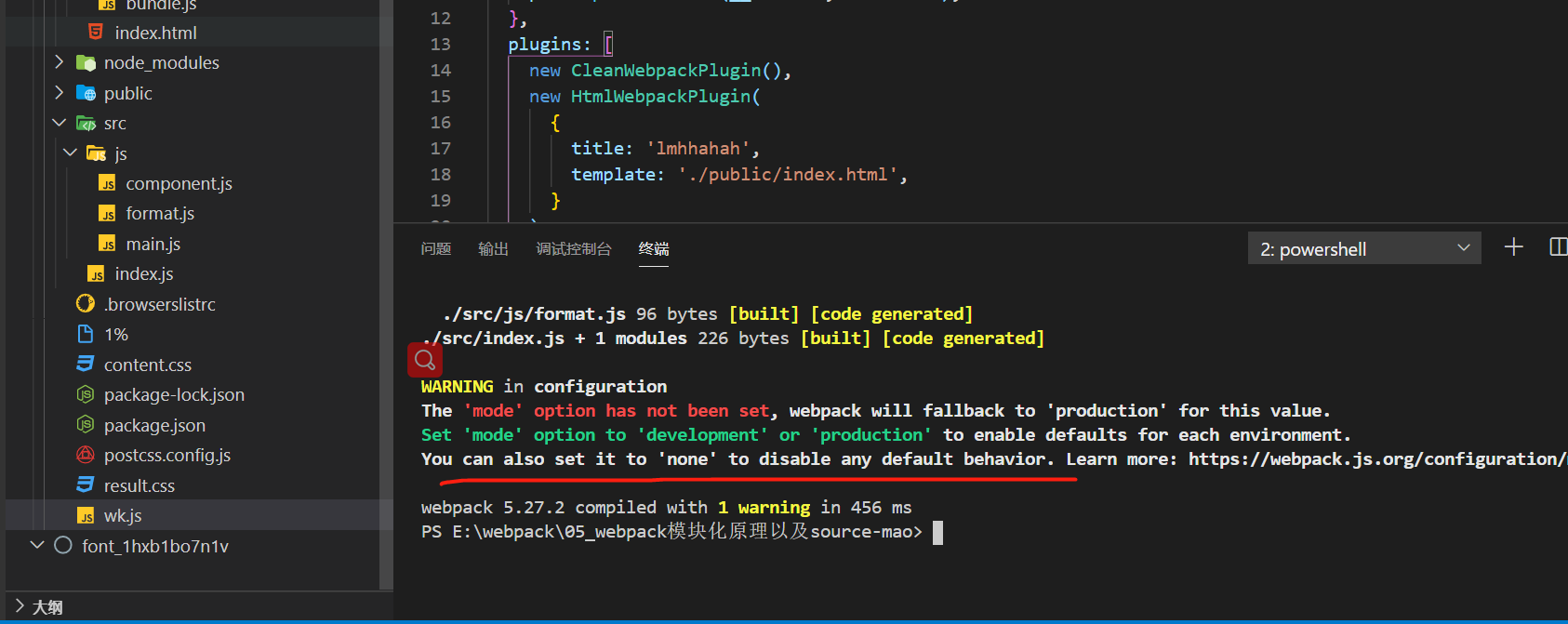Open content.css file
Image resolution: width=1568 pixels, height=624 pixels.
pyautogui.click(x=148, y=365)
